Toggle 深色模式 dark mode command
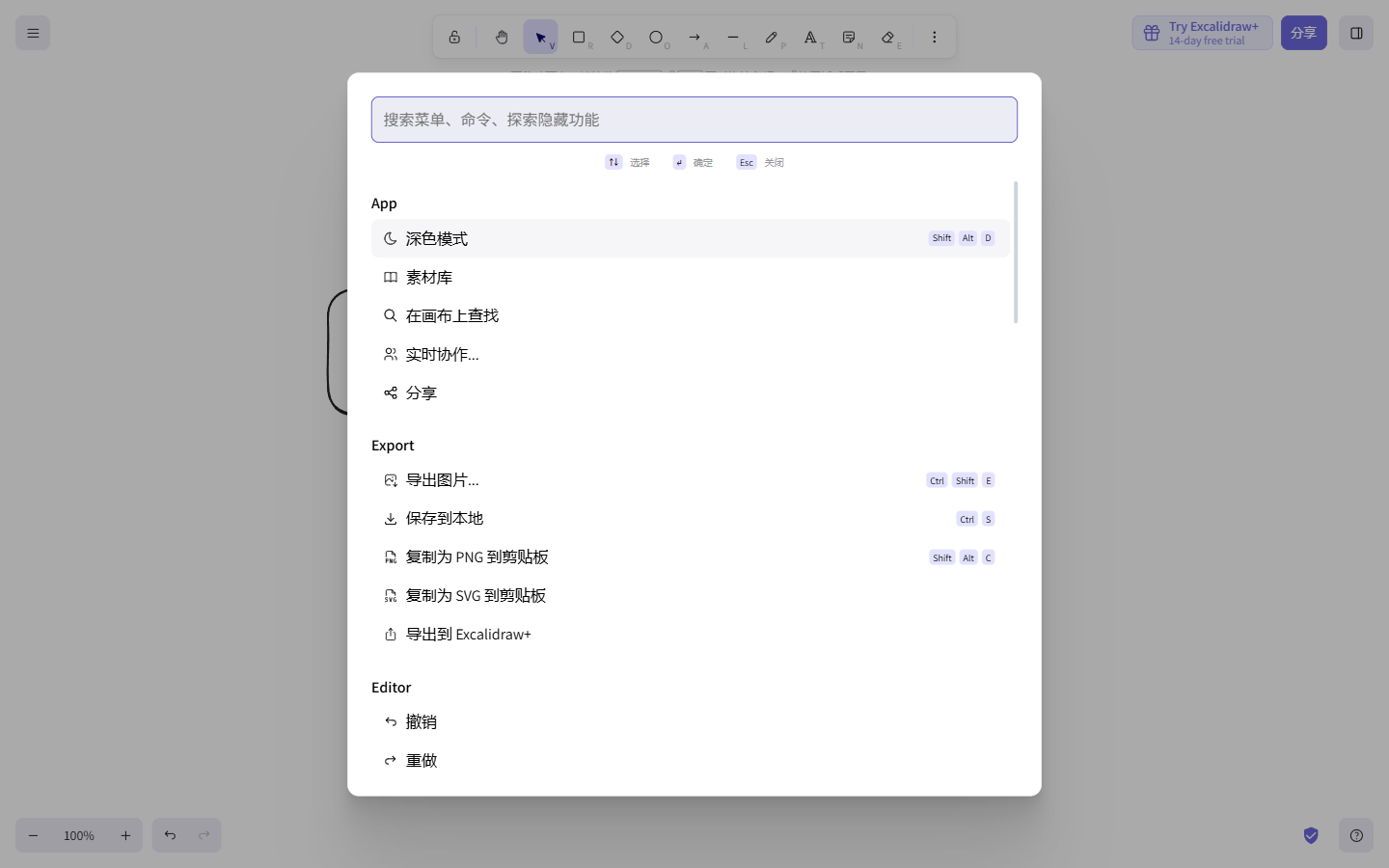Viewport: 1389px width, 868px height. [x=691, y=238]
